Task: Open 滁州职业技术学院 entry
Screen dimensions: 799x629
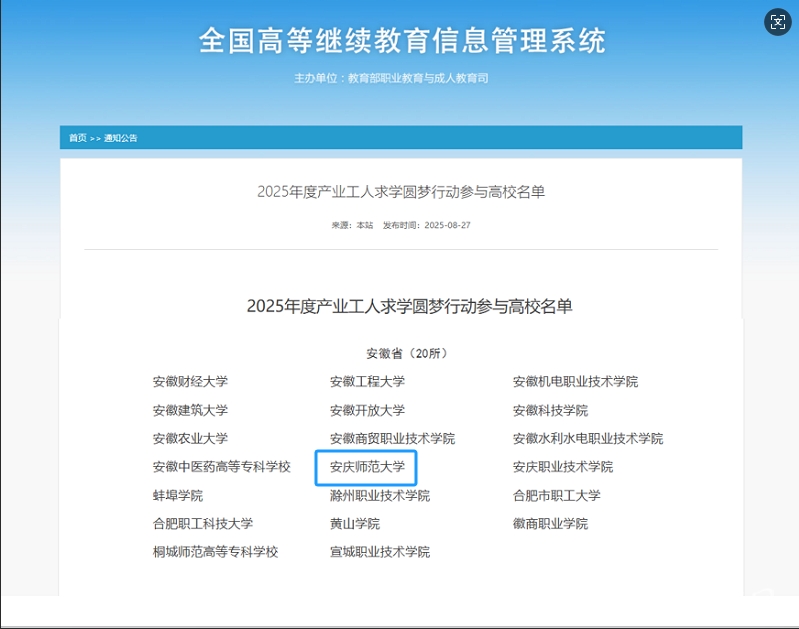Action: point(380,495)
